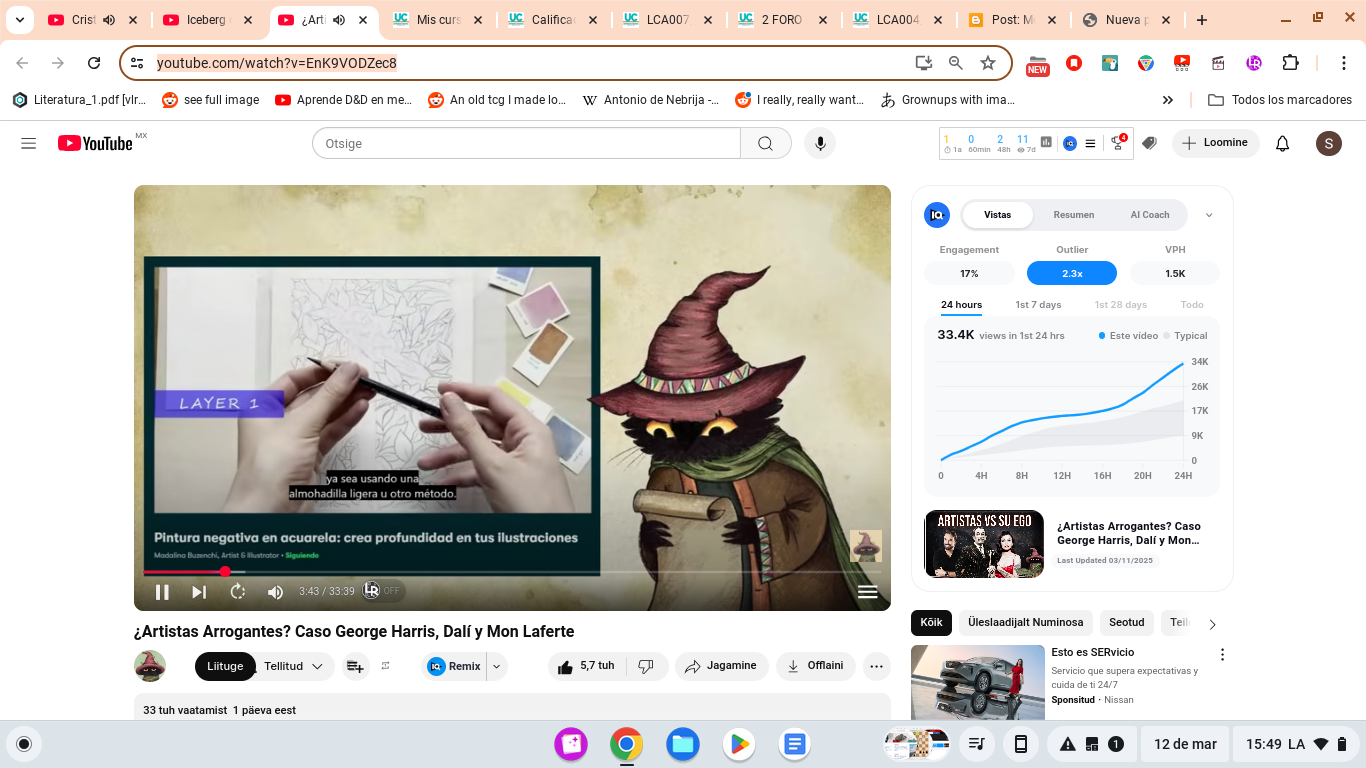1366x768 pixels.
Task: Reload the current page
Action: coord(94,63)
